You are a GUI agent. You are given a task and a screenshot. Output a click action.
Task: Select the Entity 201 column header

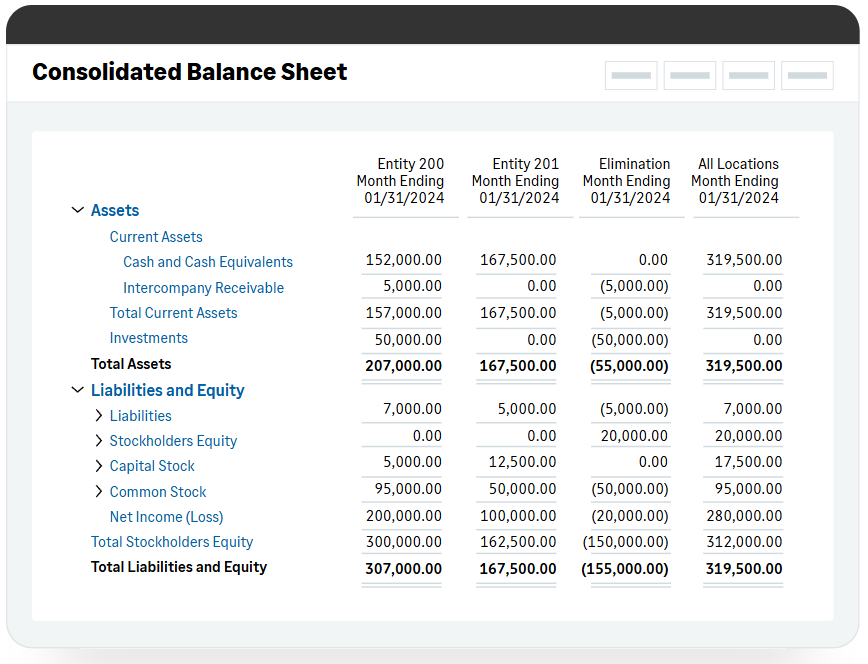(515, 181)
